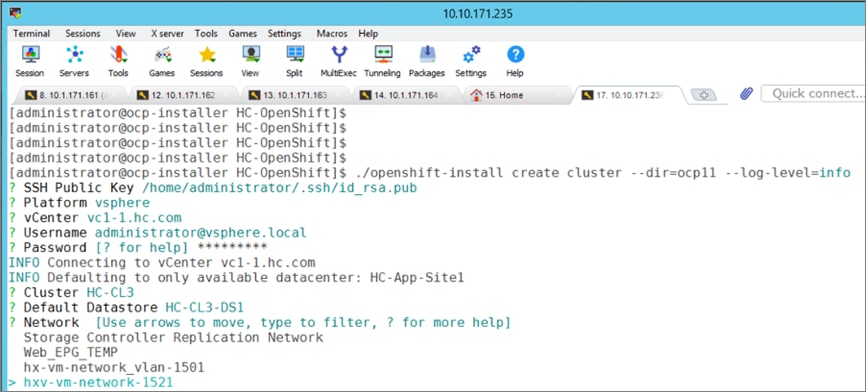Switch to tab 14. 10.1.171.164
Image resolution: width=866 pixels, height=392 pixels.
[x=406, y=96]
